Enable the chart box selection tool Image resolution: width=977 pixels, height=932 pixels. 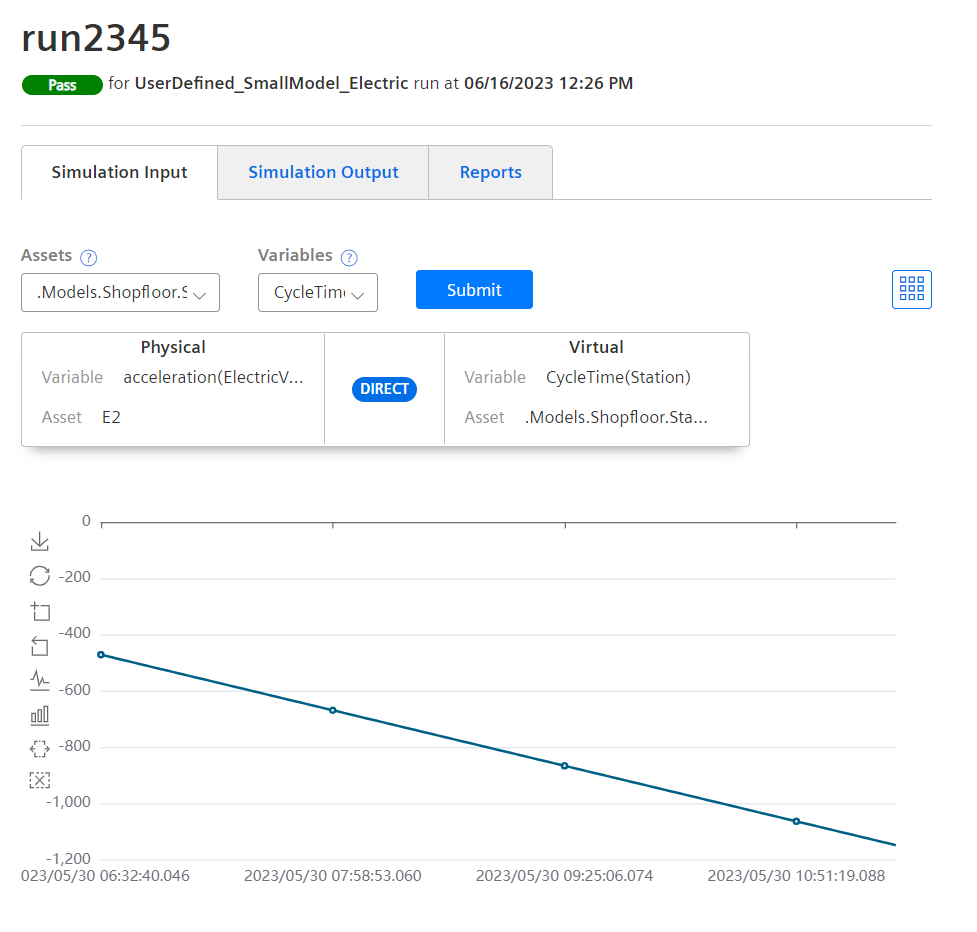[x=39, y=748]
